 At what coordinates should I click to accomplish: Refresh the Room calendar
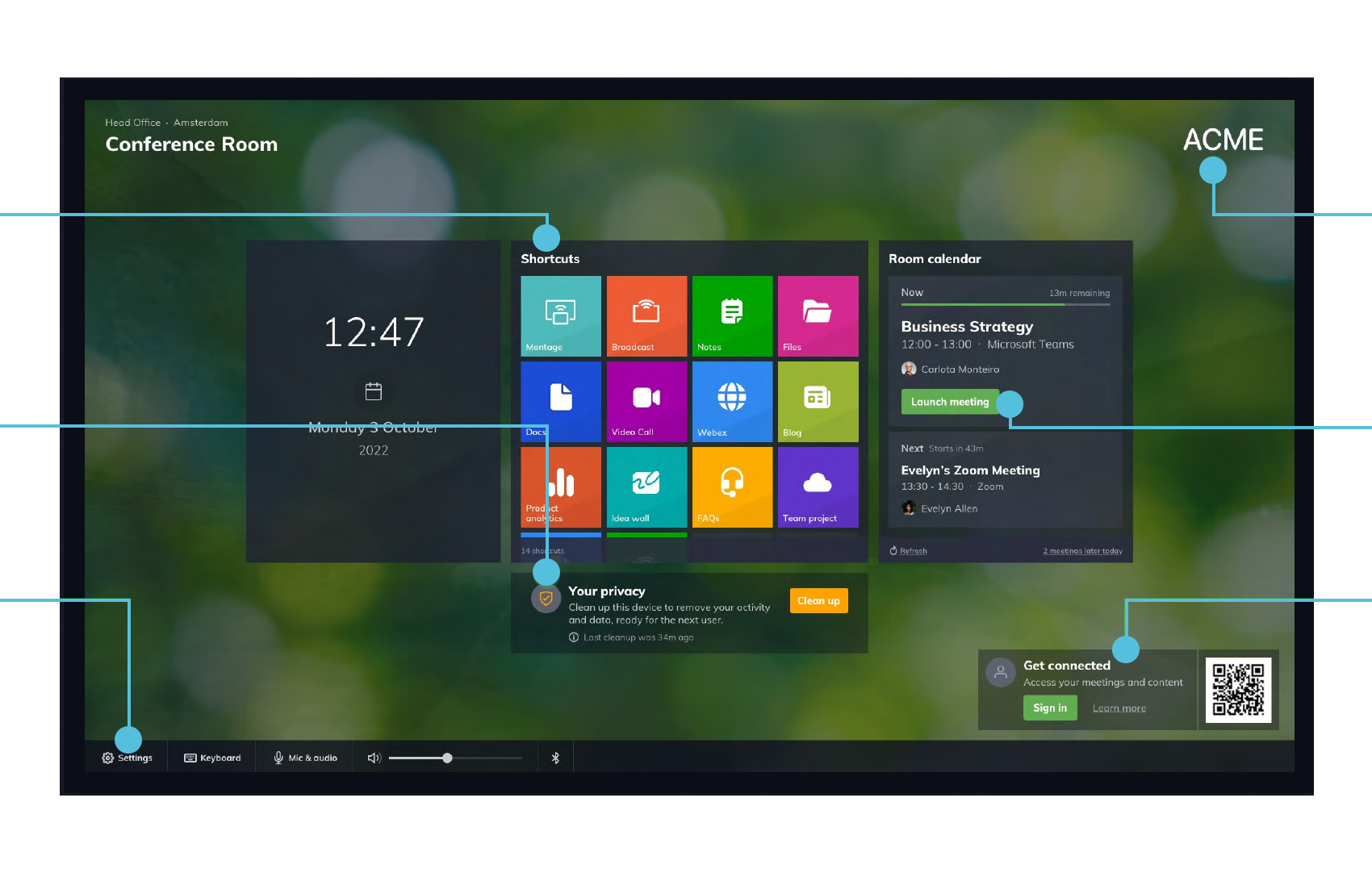[909, 550]
